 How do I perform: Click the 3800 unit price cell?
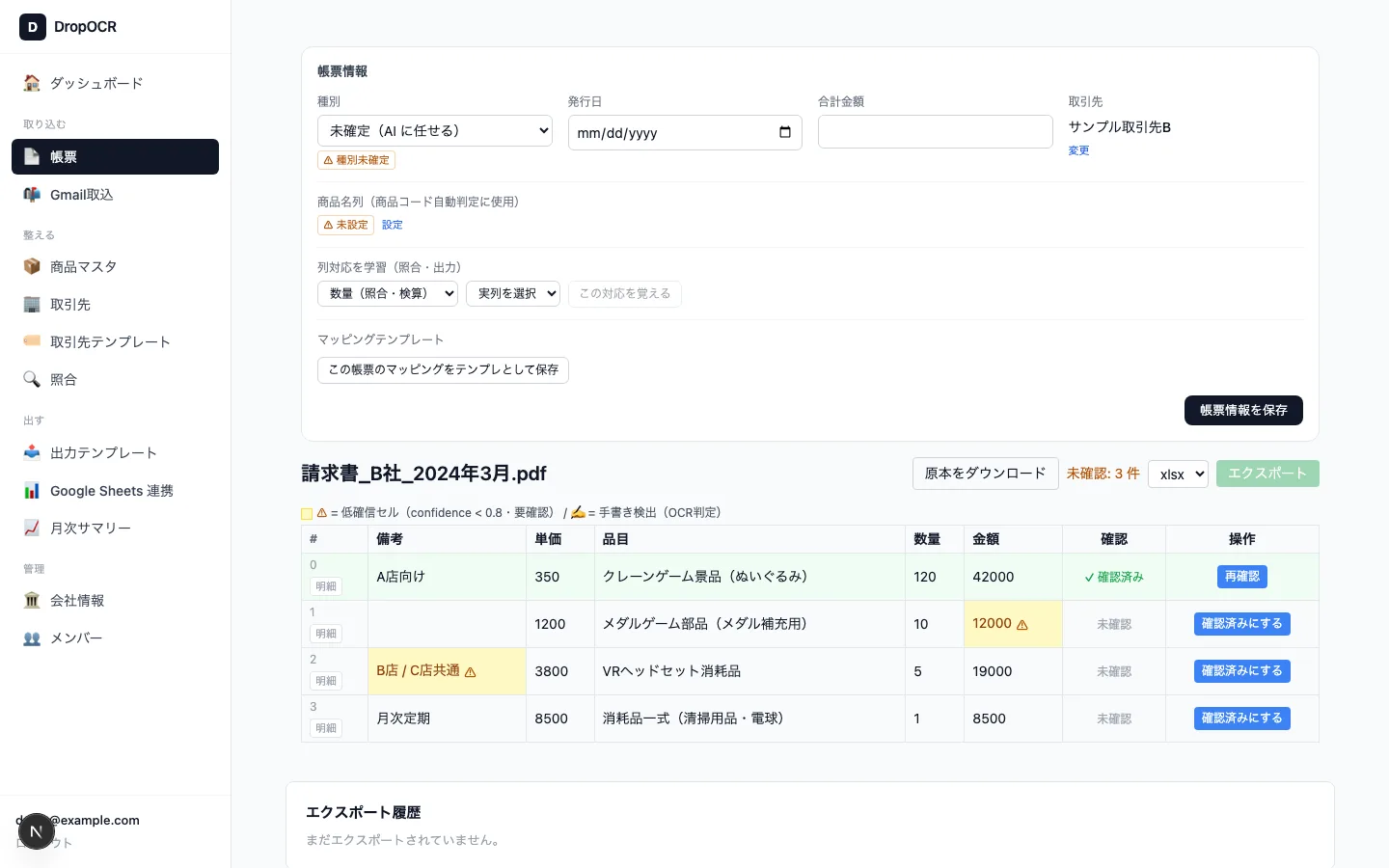pyautogui.click(x=560, y=671)
